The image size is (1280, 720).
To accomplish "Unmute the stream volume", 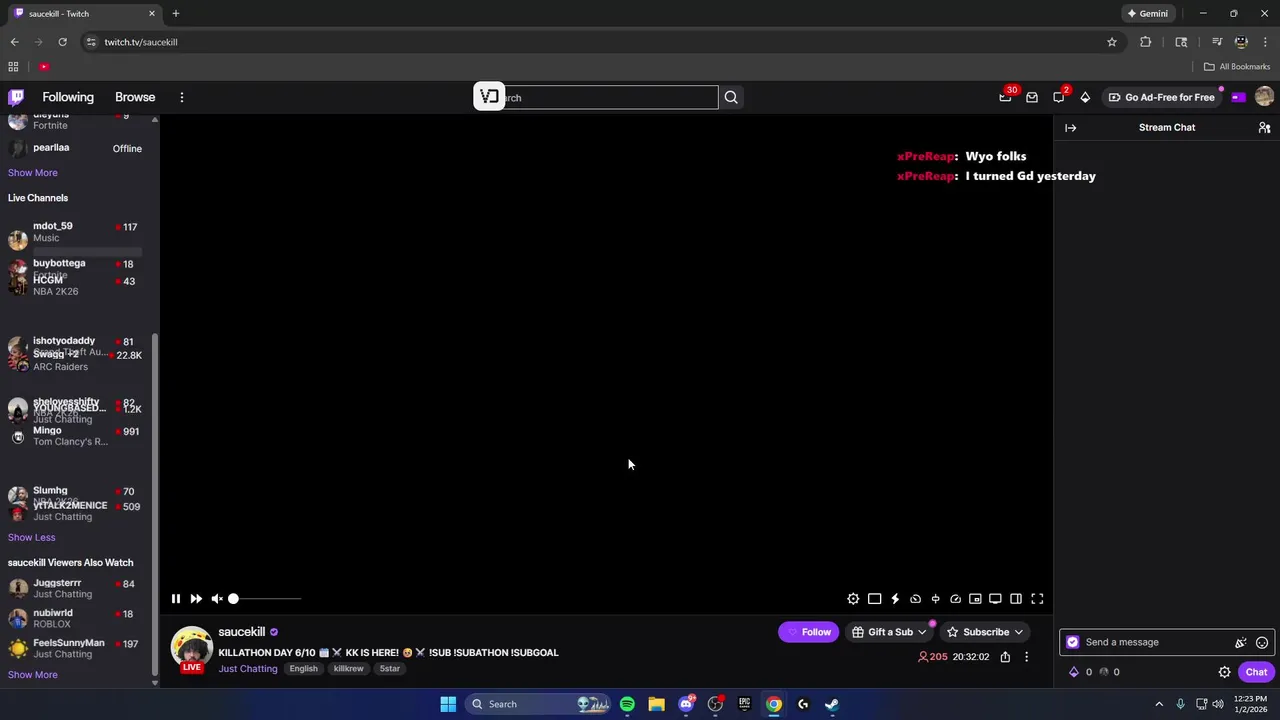I will 217,599.
